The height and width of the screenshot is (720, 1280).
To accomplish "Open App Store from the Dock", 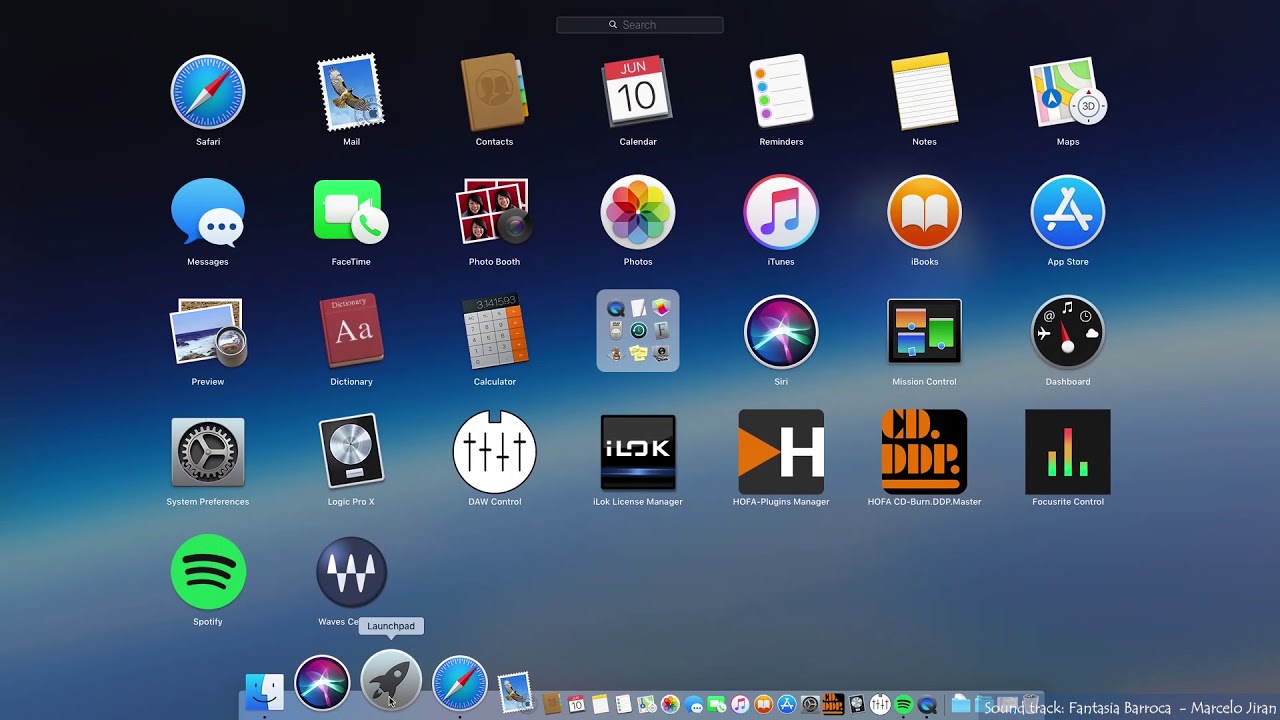I will click(787, 705).
